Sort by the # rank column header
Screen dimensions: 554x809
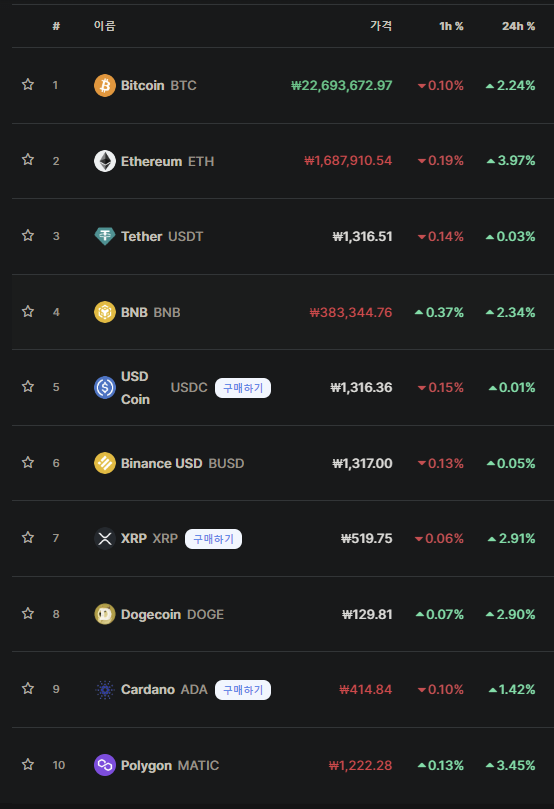[x=56, y=26]
